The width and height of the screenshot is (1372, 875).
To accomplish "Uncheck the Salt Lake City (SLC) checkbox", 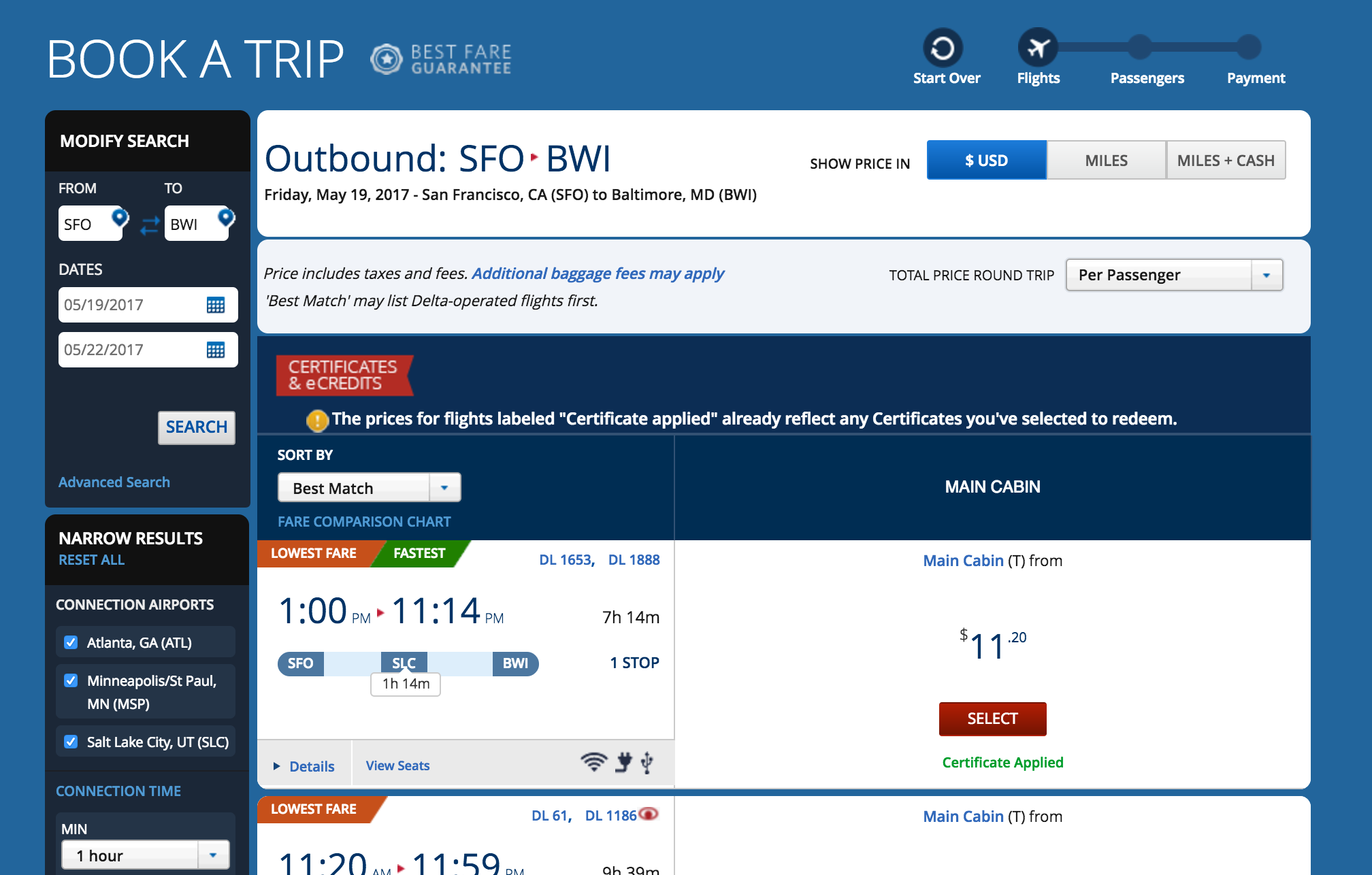I will (71, 742).
